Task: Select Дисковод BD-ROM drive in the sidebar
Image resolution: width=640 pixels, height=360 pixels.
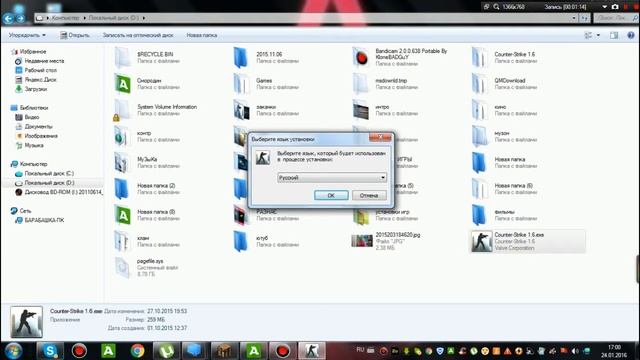Action: click(64, 192)
